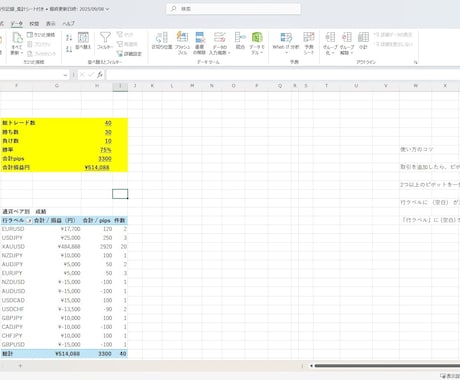This screenshot has height=380, width=460.
Task: Sort descending with the Z-A icon
Action: 69,49
